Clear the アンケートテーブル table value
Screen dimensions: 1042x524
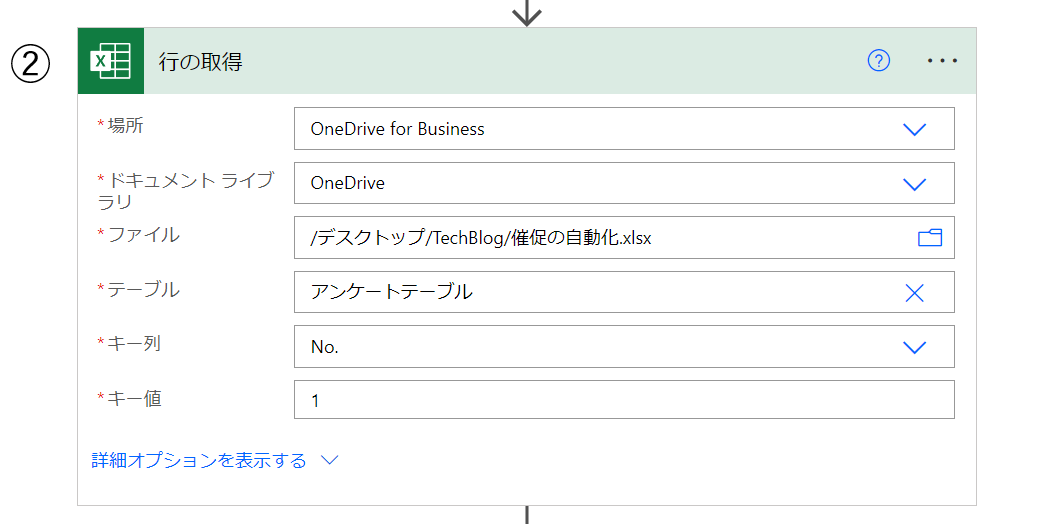tap(914, 292)
